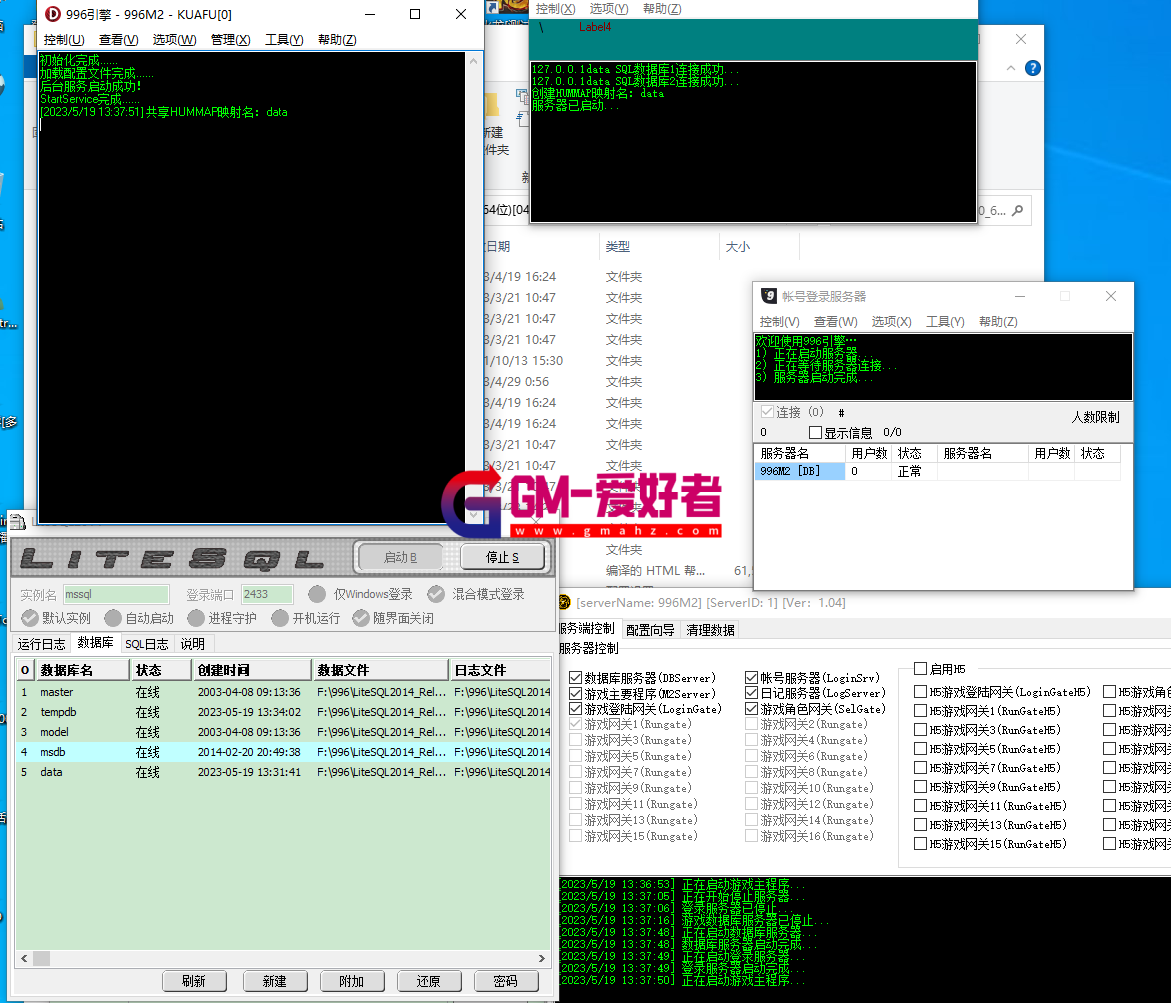Viewport: 1171px width, 1003px height.
Task: Open 查看(V) menu in KUAFU window
Action: (119, 40)
